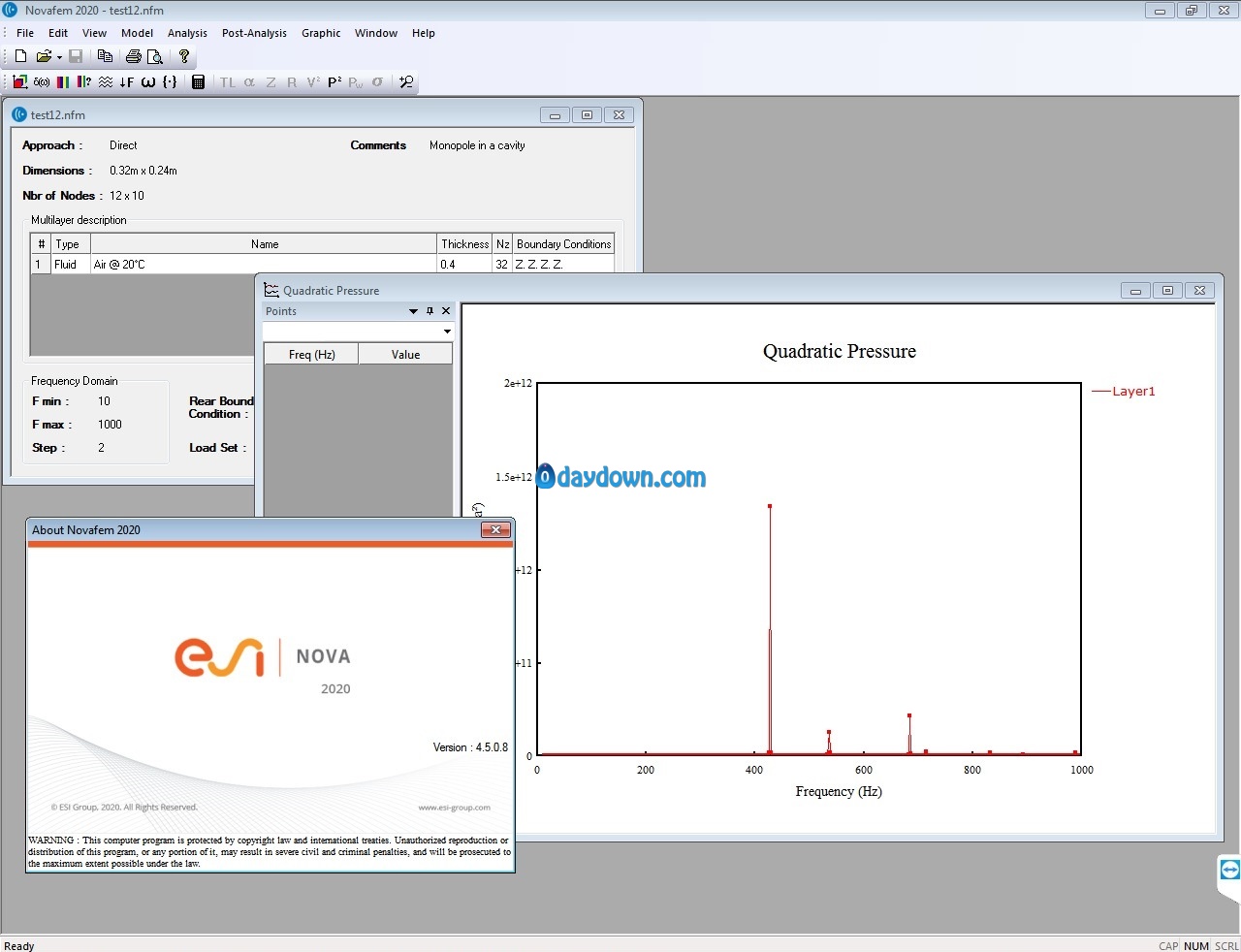Click the α absorption icon

tap(249, 82)
